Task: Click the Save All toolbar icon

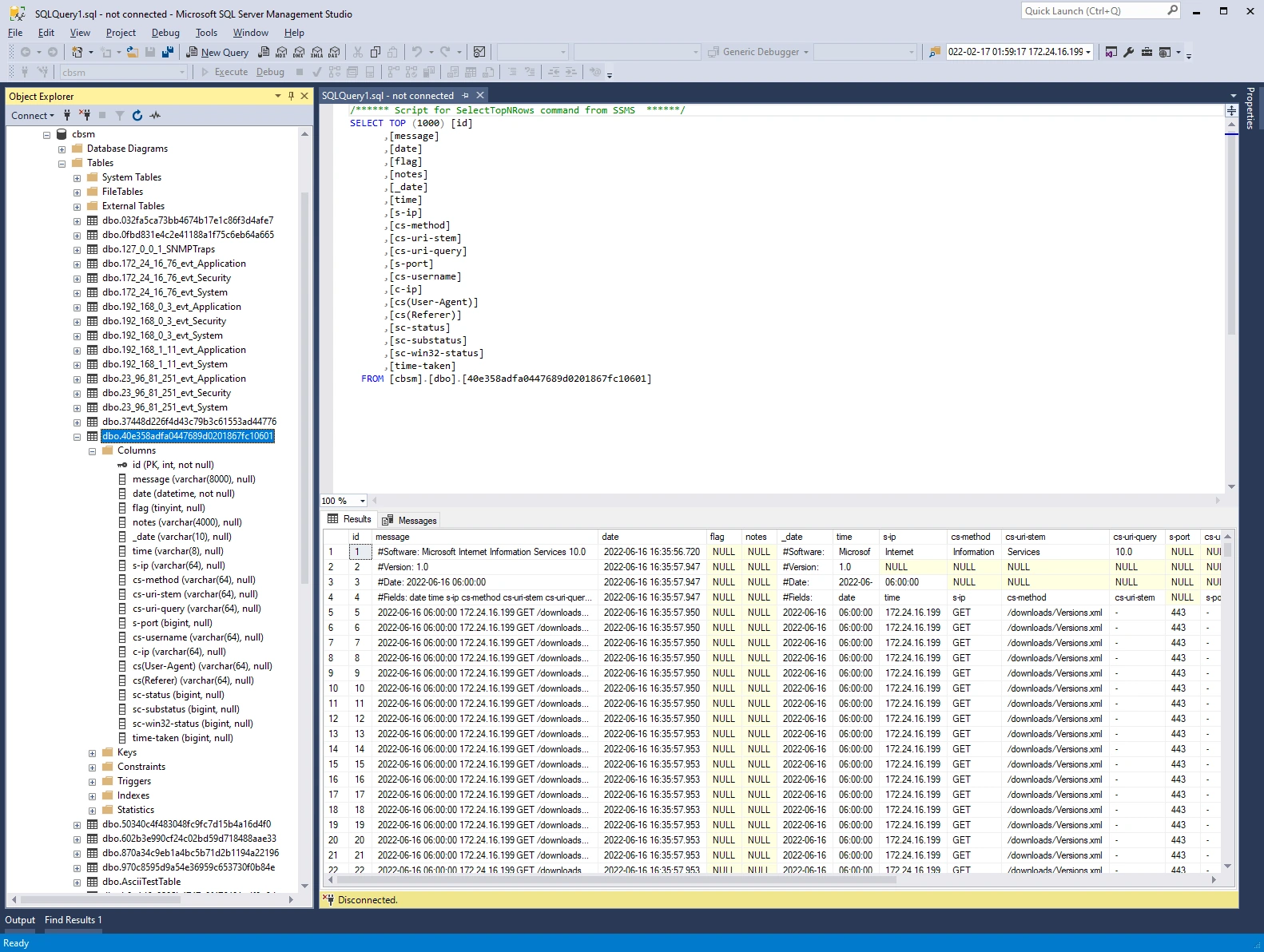Action: click(x=167, y=52)
